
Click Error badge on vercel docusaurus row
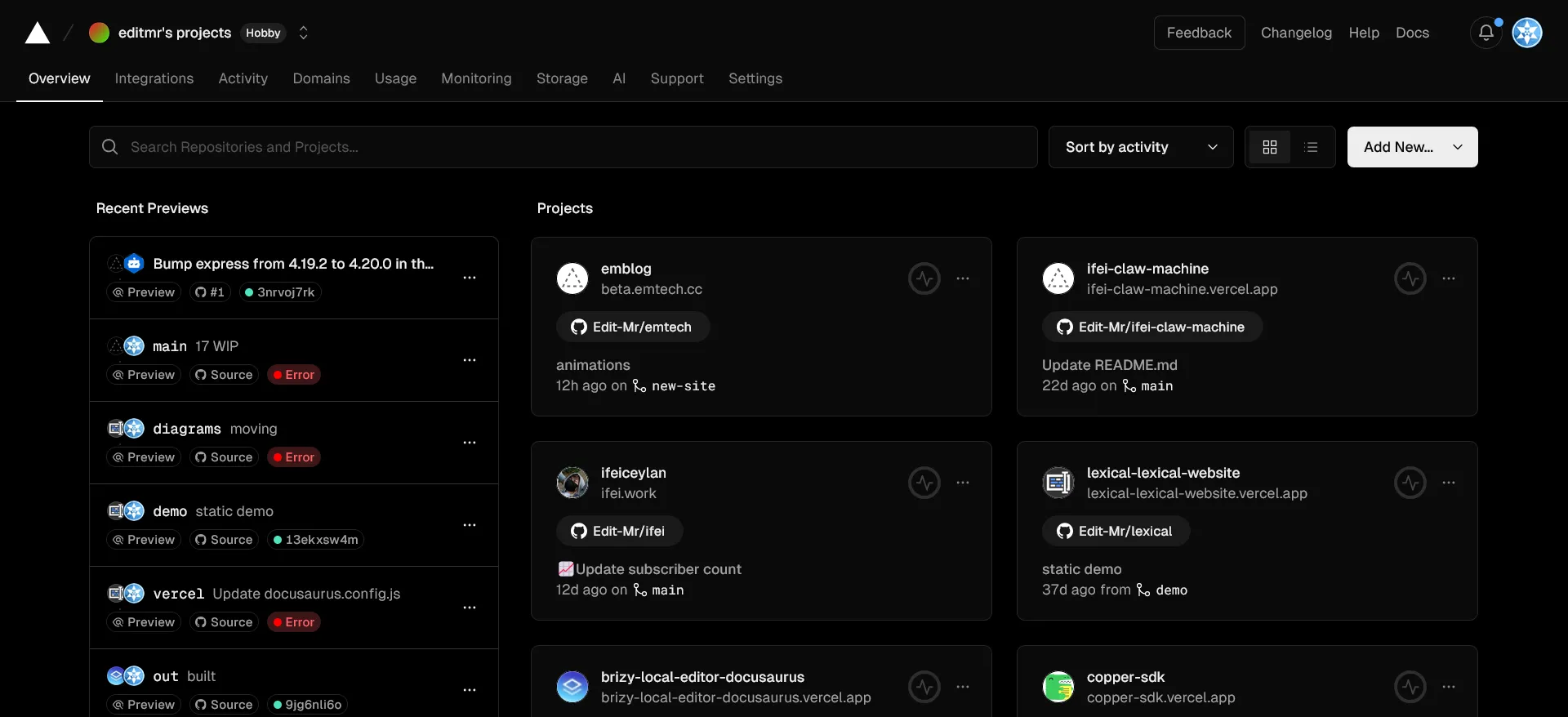pyautogui.click(x=294, y=622)
